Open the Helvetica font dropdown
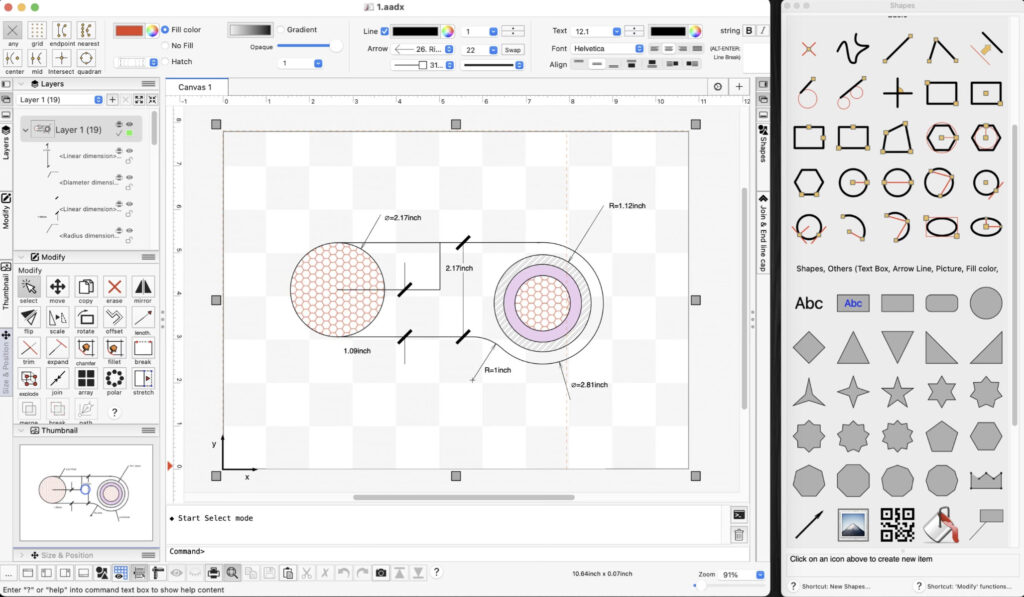Screen dimensions: 1024x597 pyautogui.click(x=639, y=48)
